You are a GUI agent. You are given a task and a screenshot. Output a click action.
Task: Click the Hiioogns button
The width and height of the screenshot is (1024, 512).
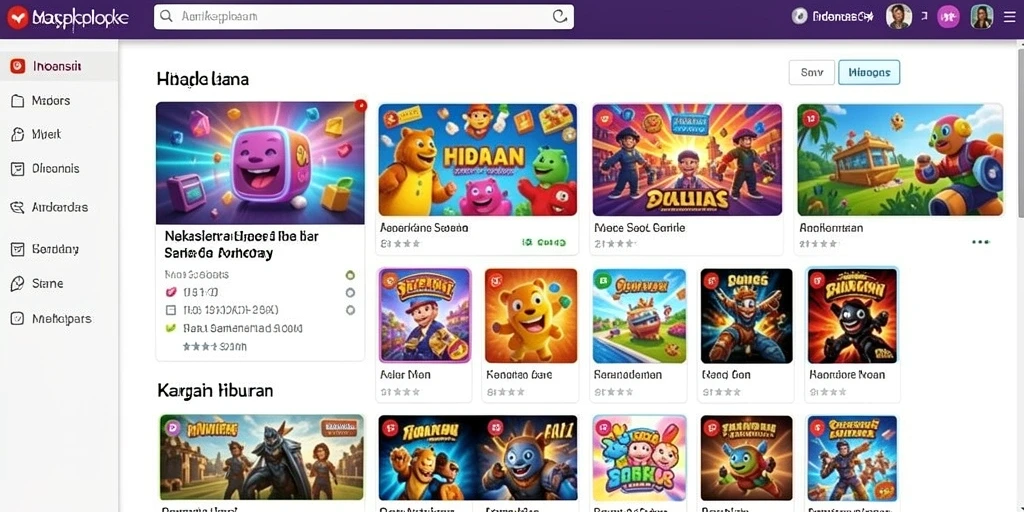[x=869, y=72]
